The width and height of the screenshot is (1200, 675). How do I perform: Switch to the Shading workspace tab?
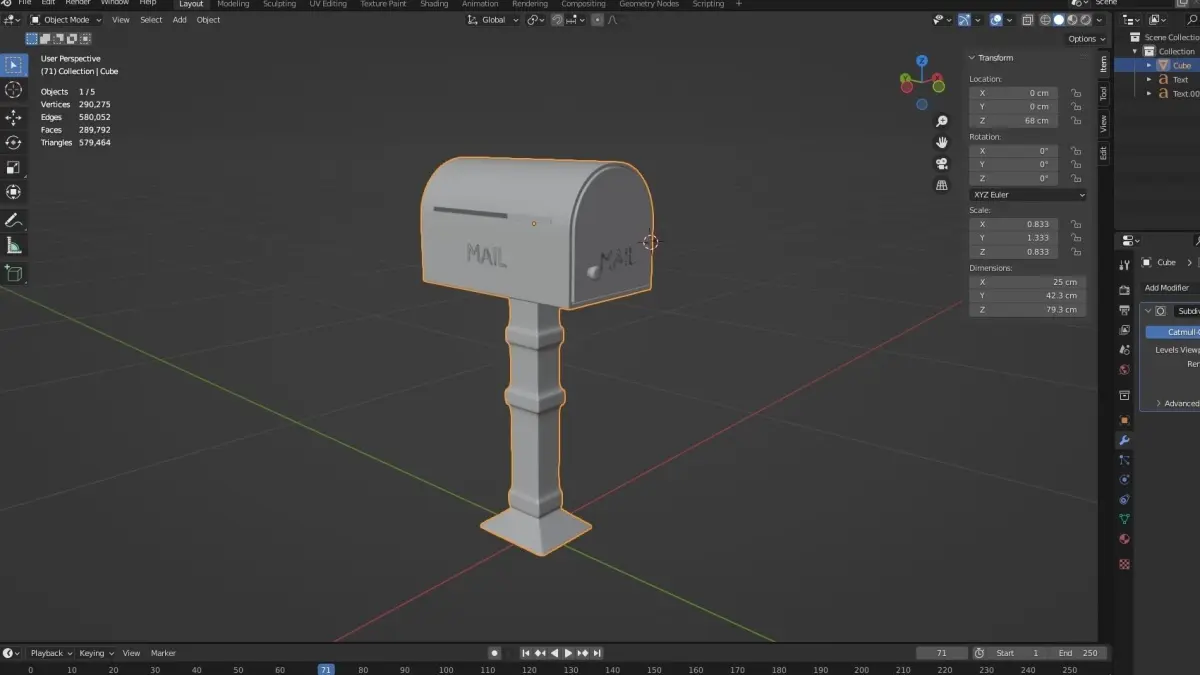(x=434, y=4)
